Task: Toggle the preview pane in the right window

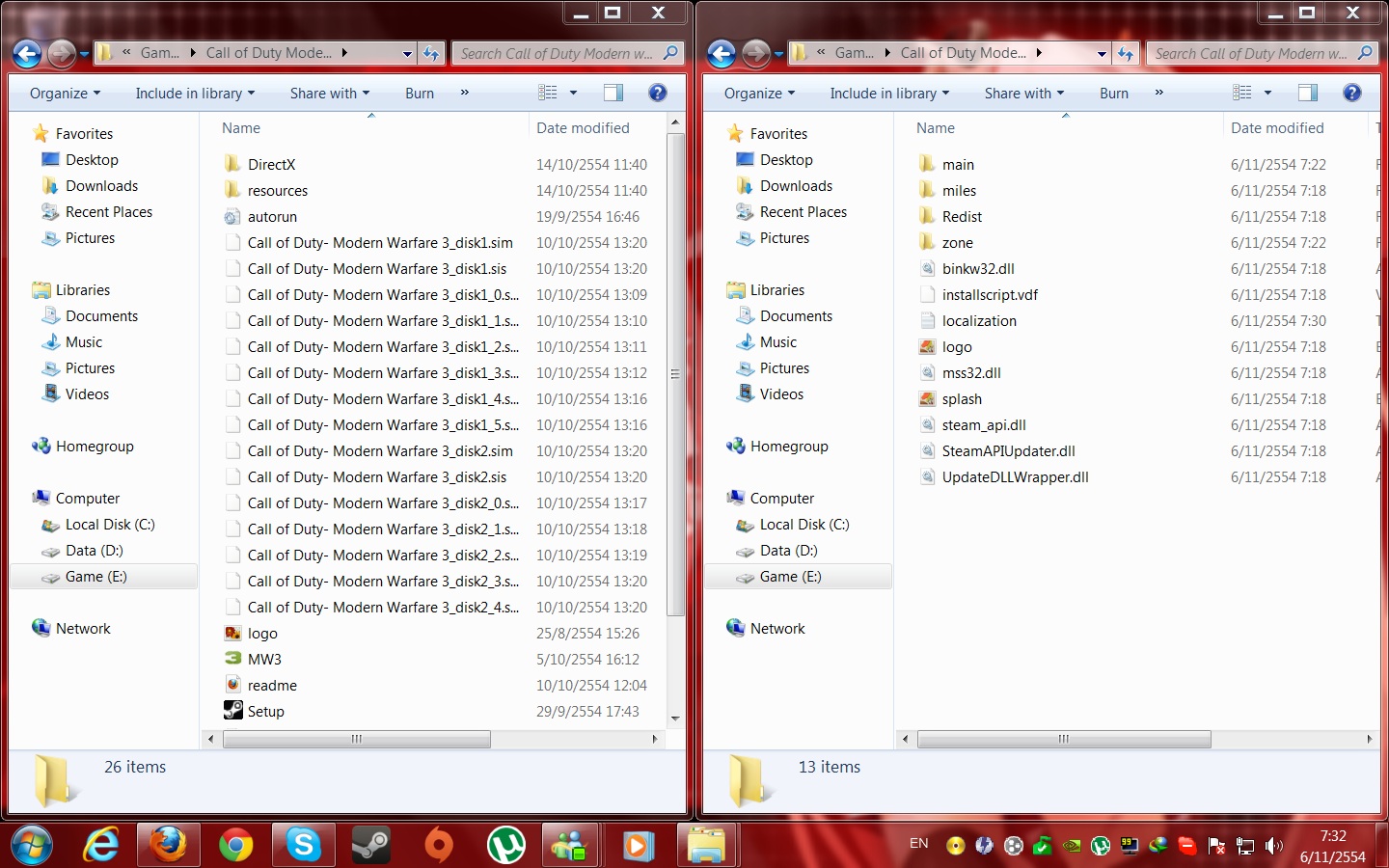Action: pyautogui.click(x=1308, y=93)
